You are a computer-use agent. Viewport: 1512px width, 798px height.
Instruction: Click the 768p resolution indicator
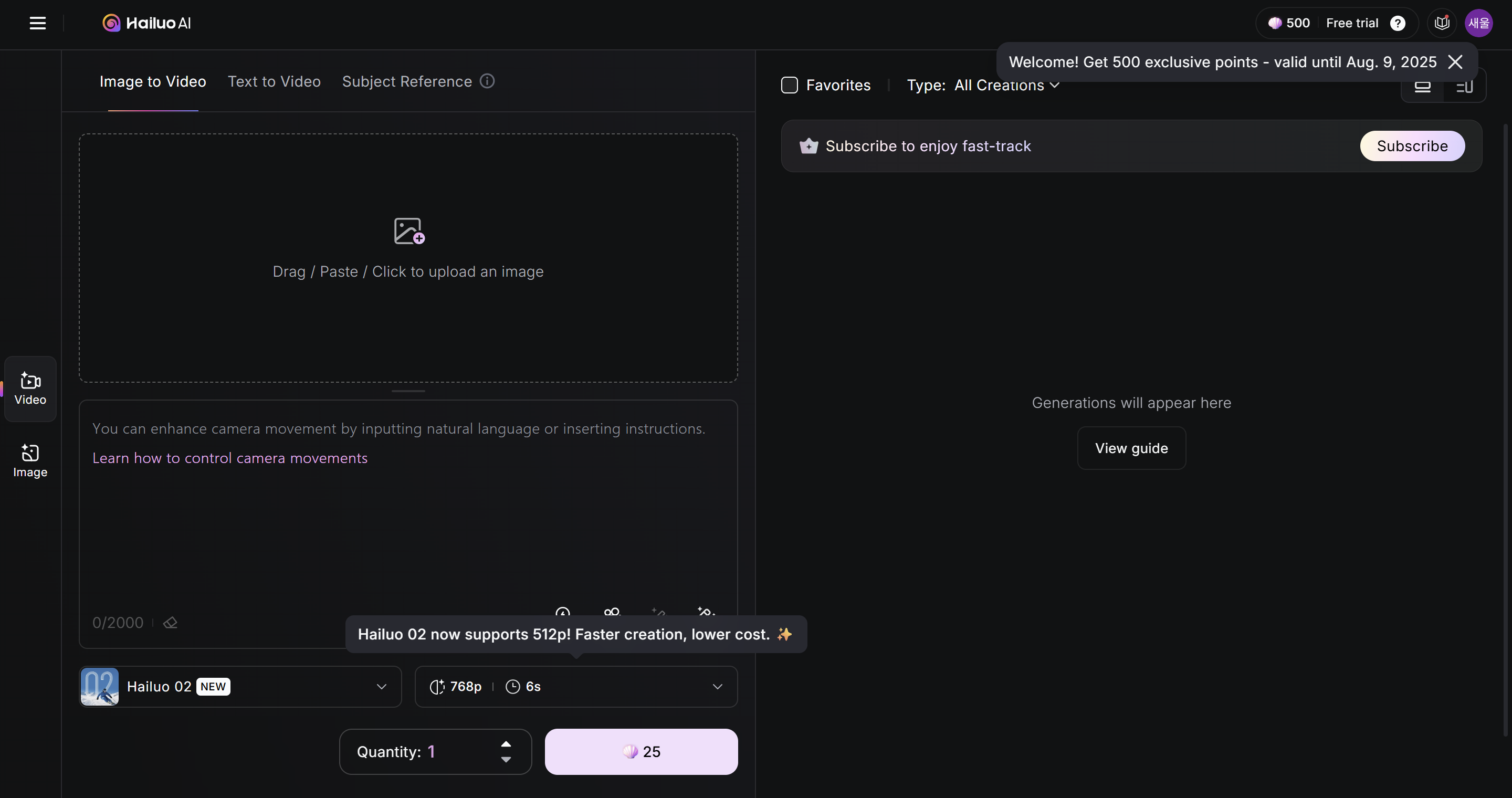[x=456, y=687]
